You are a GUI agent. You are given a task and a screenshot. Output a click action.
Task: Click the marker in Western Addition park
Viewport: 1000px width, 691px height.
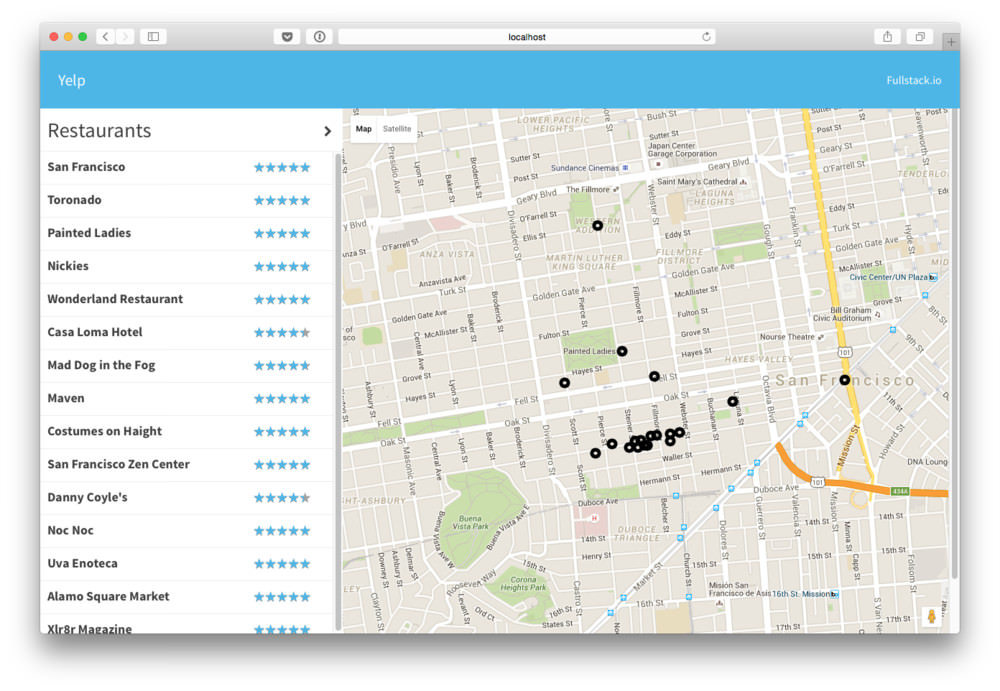pyautogui.click(x=597, y=226)
